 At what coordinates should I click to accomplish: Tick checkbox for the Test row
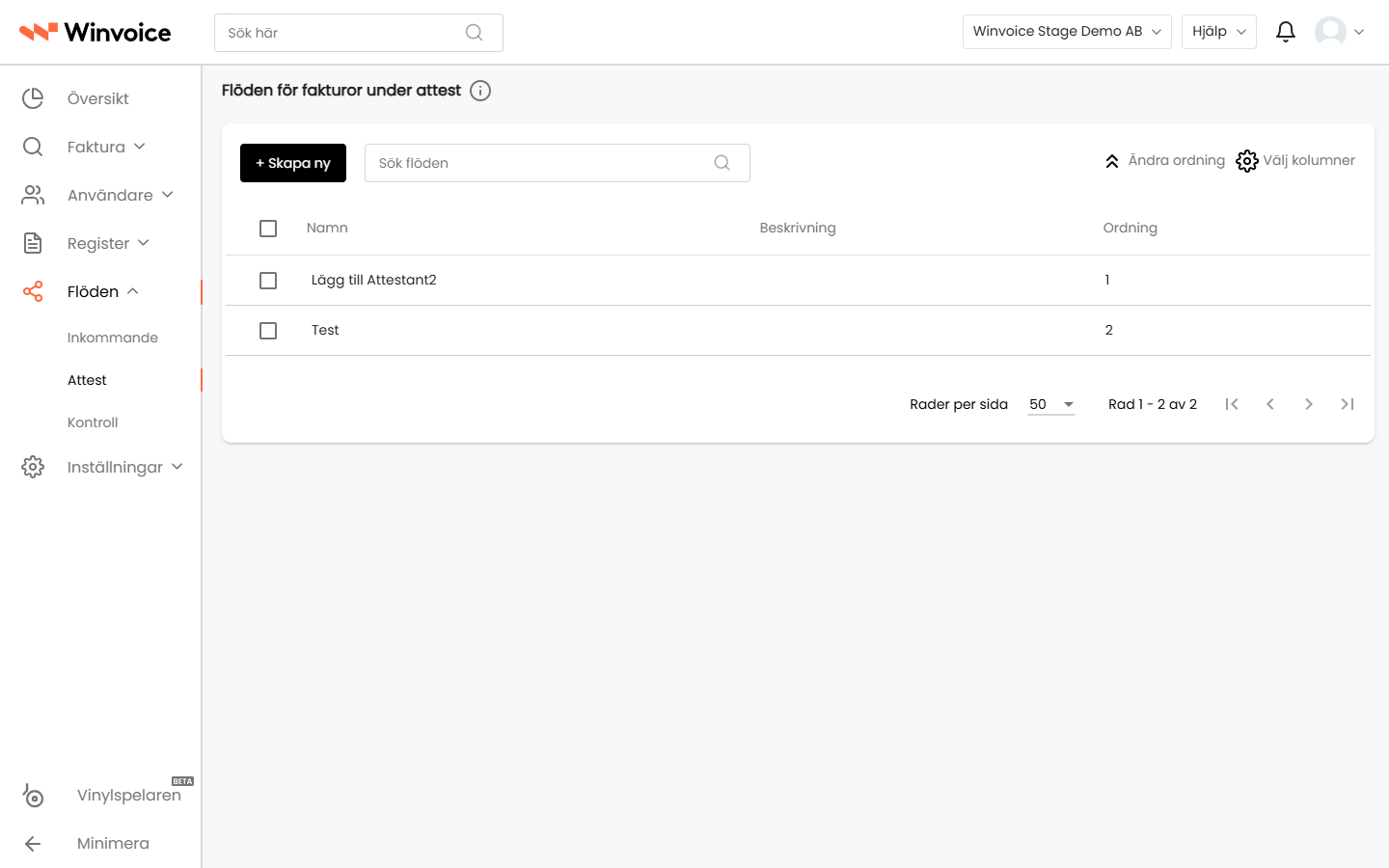point(268,331)
